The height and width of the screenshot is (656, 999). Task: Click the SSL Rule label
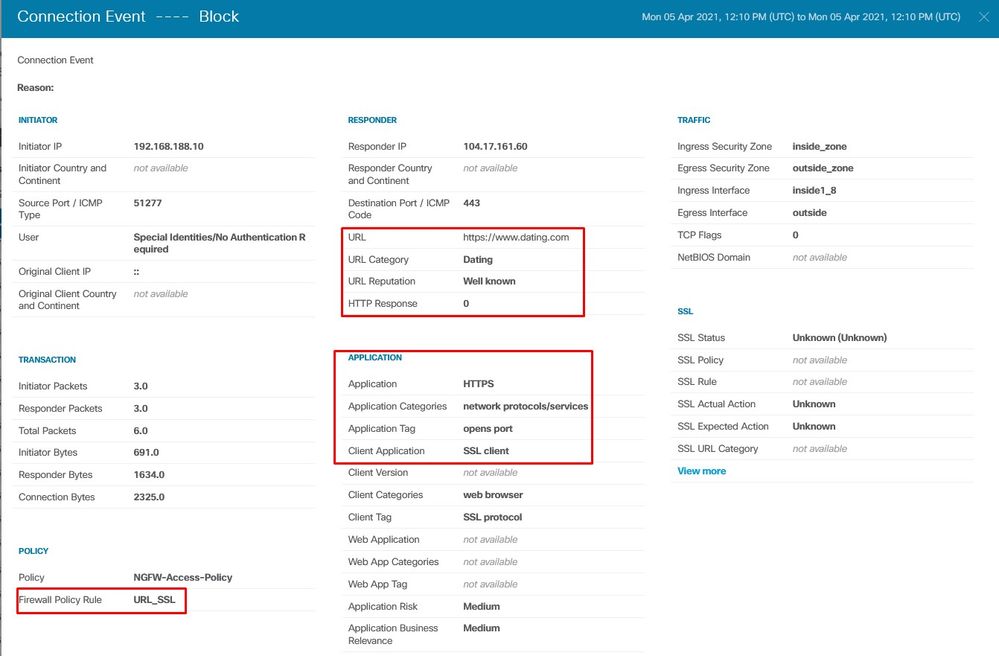(697, 381)
